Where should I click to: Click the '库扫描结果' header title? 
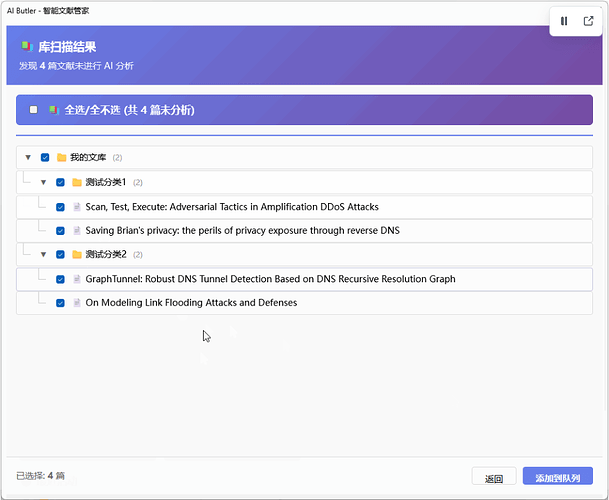(x=67, y=47)
